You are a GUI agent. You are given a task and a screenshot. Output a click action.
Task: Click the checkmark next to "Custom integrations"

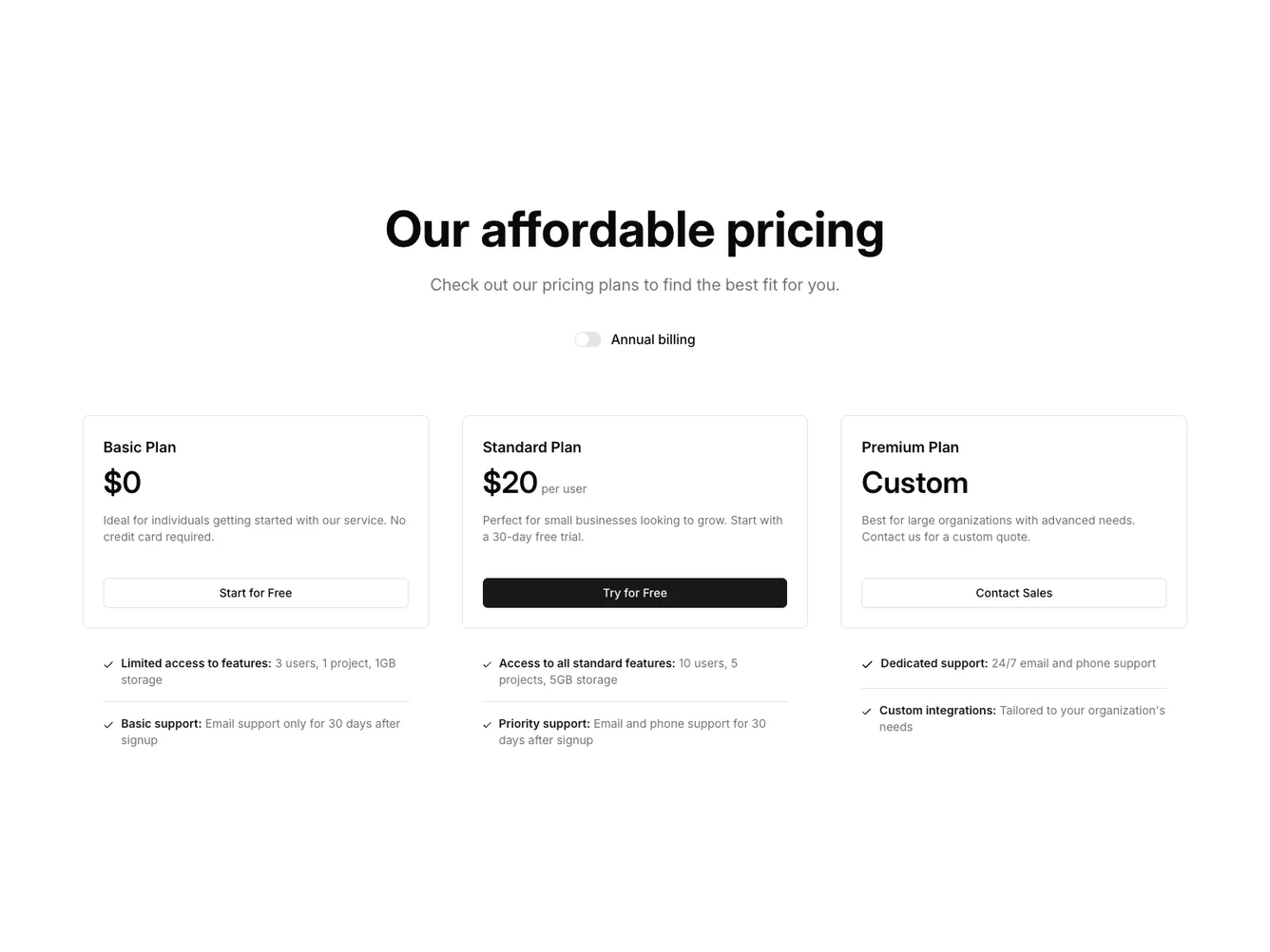(x=867, y=711)
